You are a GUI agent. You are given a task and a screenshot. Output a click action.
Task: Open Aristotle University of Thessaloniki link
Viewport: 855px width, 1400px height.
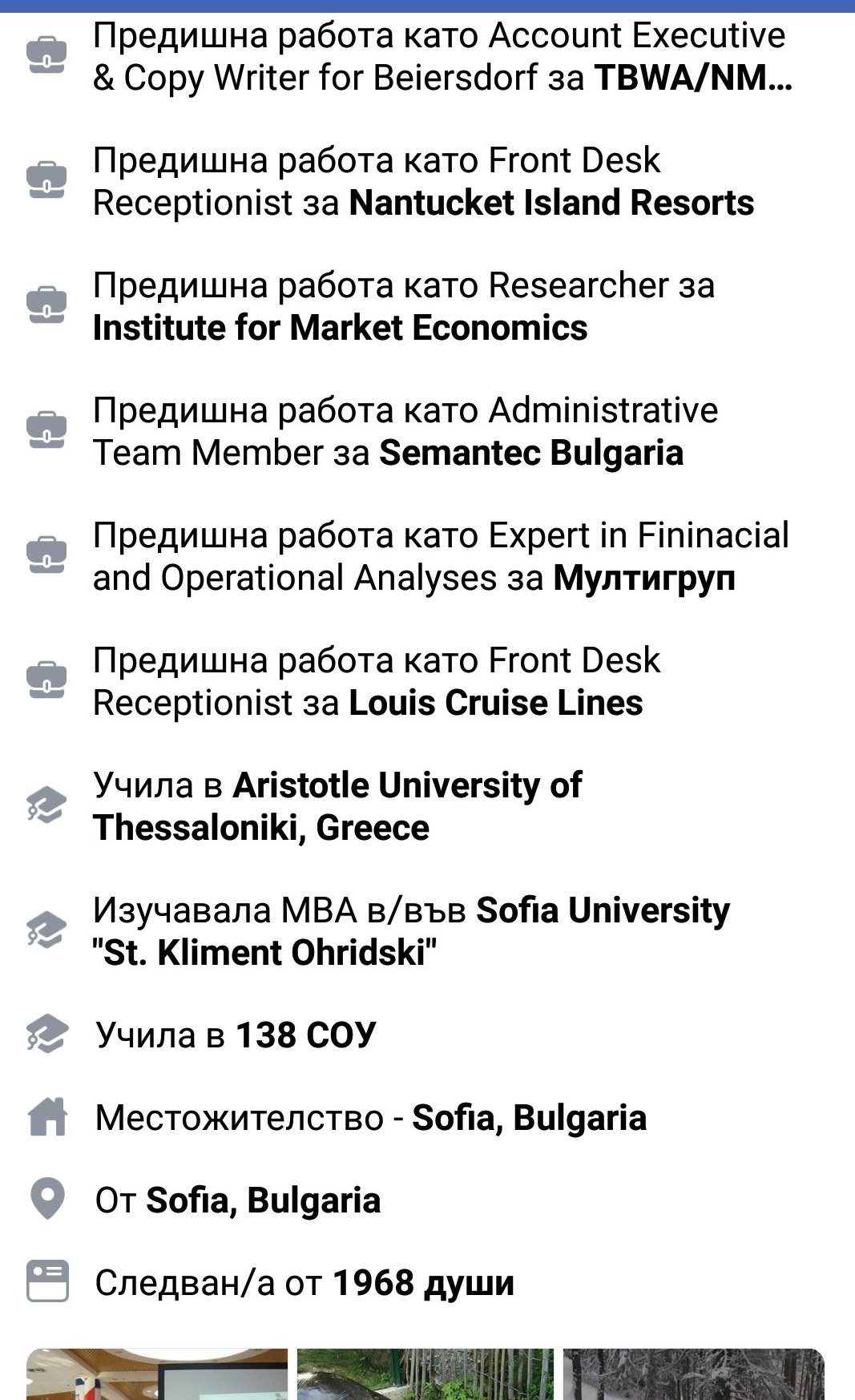pyautogui.click(x=337, y=806)
